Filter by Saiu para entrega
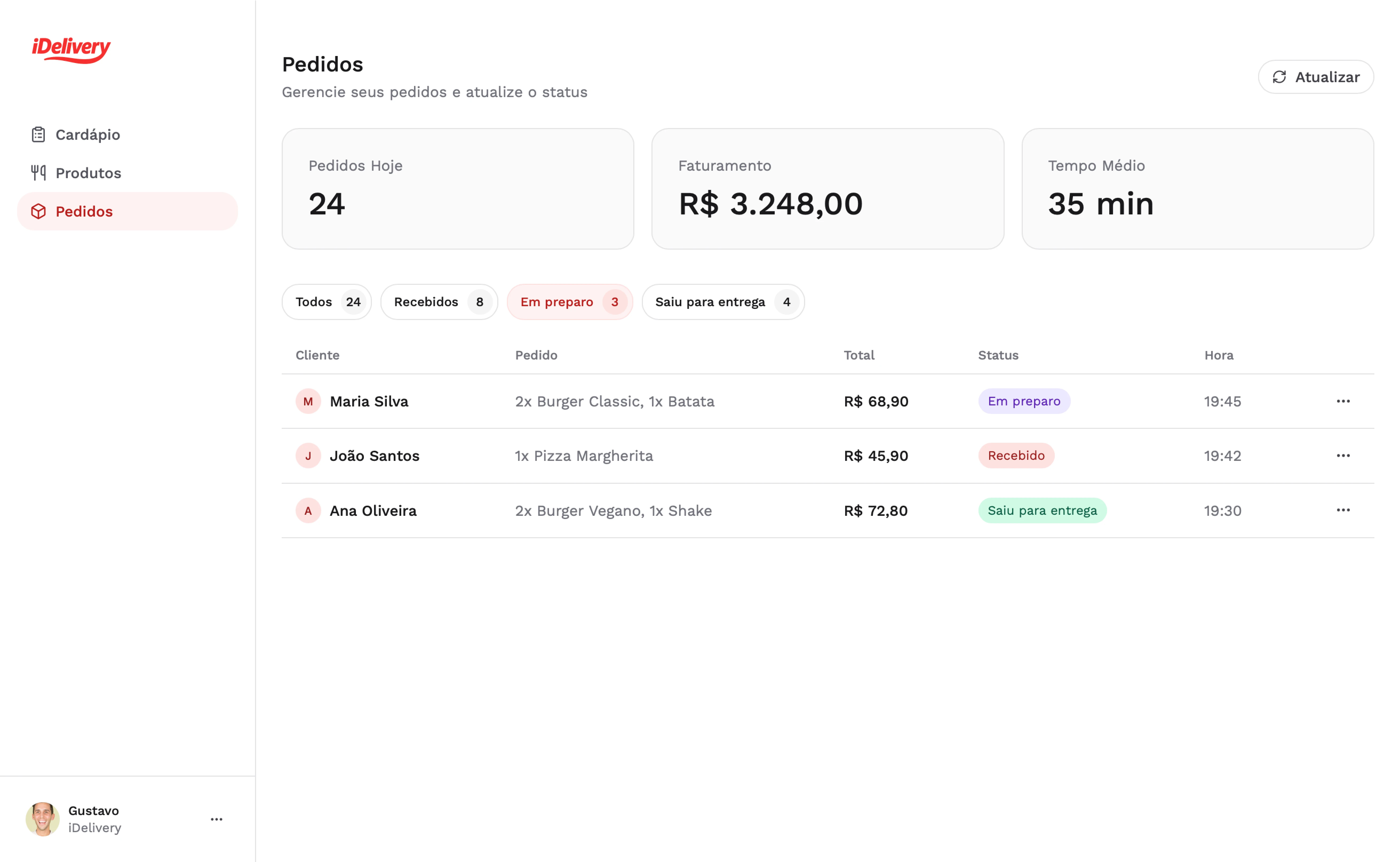 point(722,302)
